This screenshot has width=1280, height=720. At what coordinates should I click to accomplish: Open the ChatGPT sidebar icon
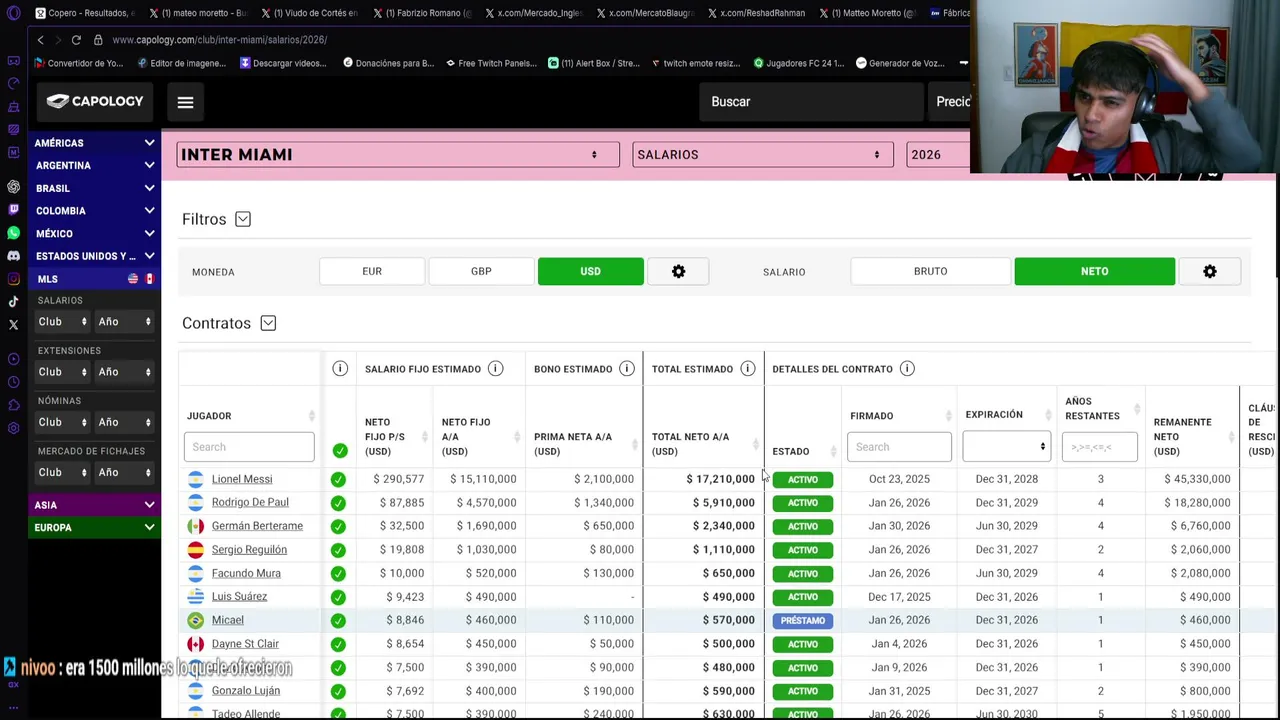click(13, 187)
